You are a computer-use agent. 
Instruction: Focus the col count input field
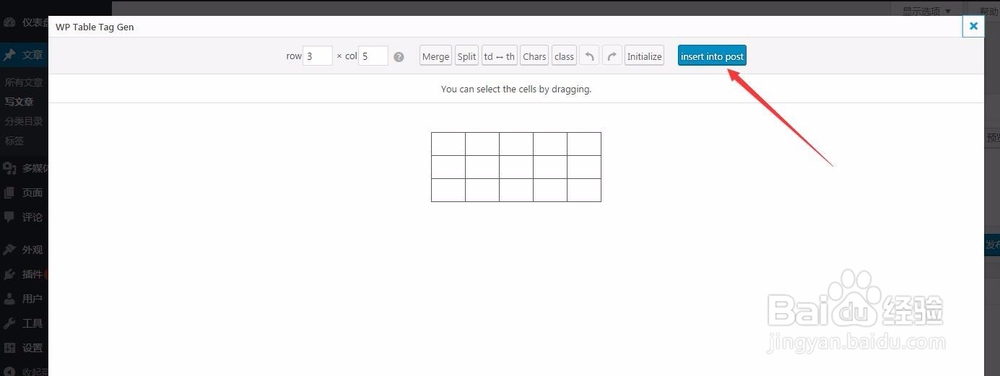point(373,56)
